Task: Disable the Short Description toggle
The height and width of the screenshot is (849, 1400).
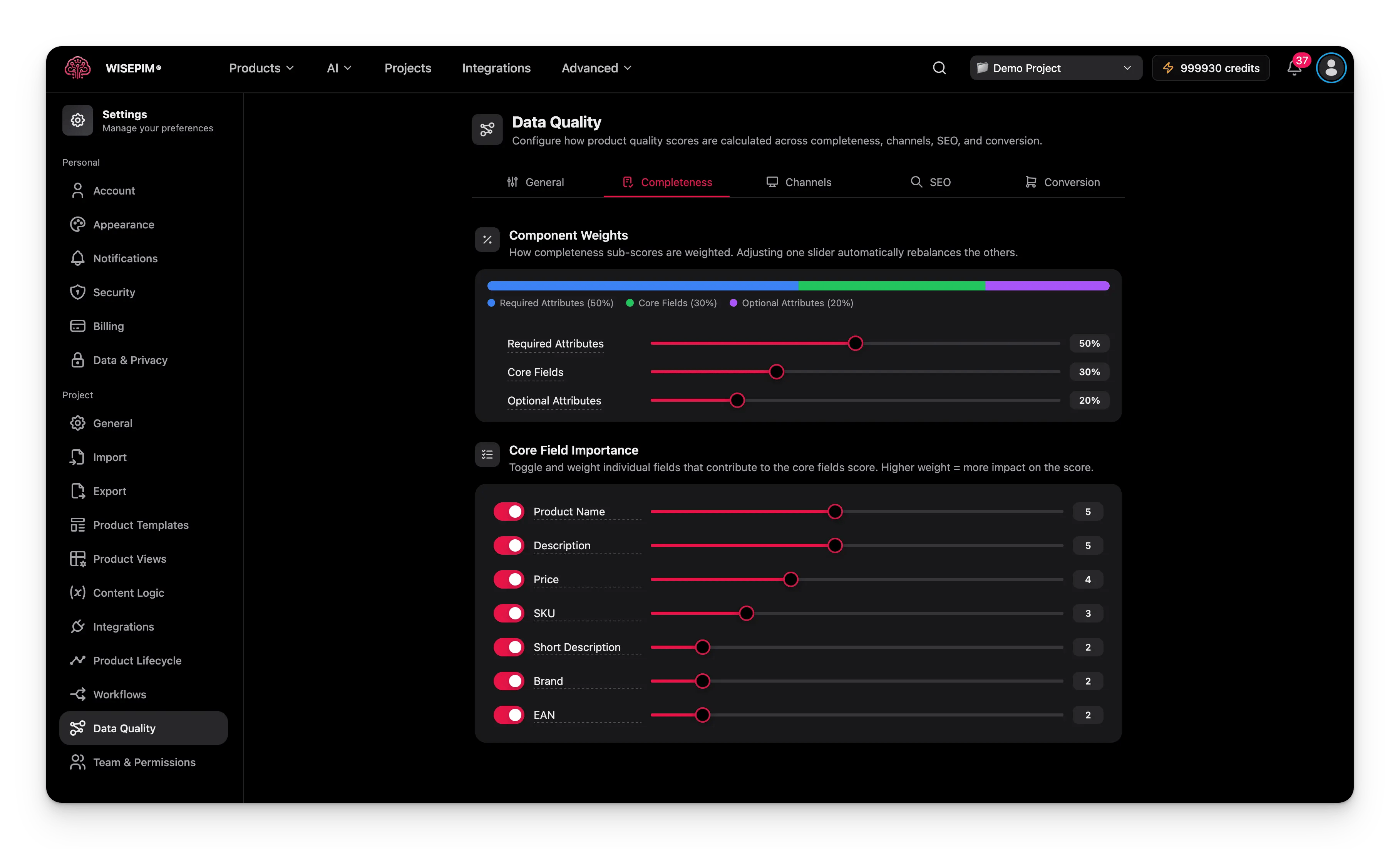Action: coord(509,647)
